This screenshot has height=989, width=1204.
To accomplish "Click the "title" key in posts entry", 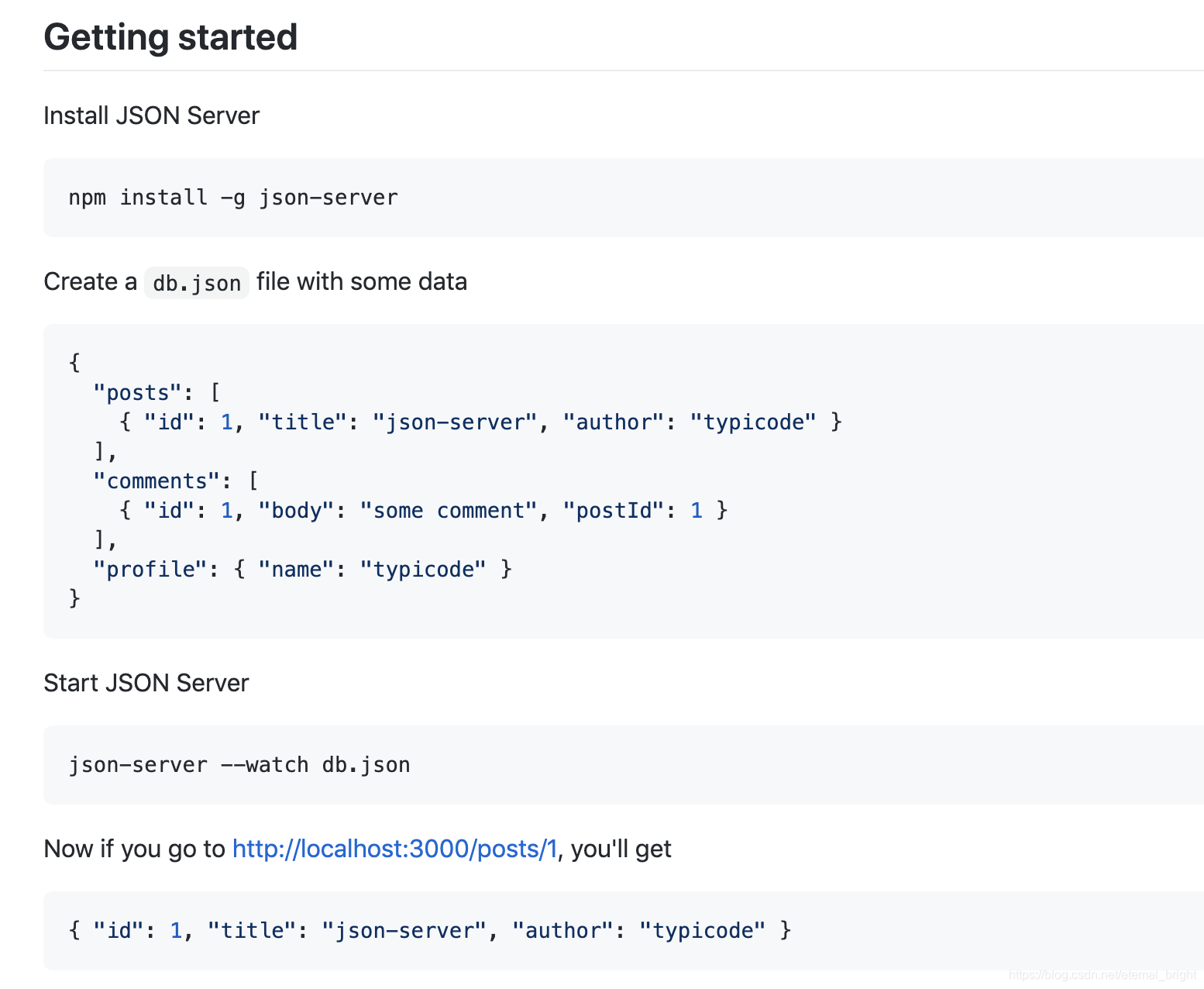I will point(302,422).
